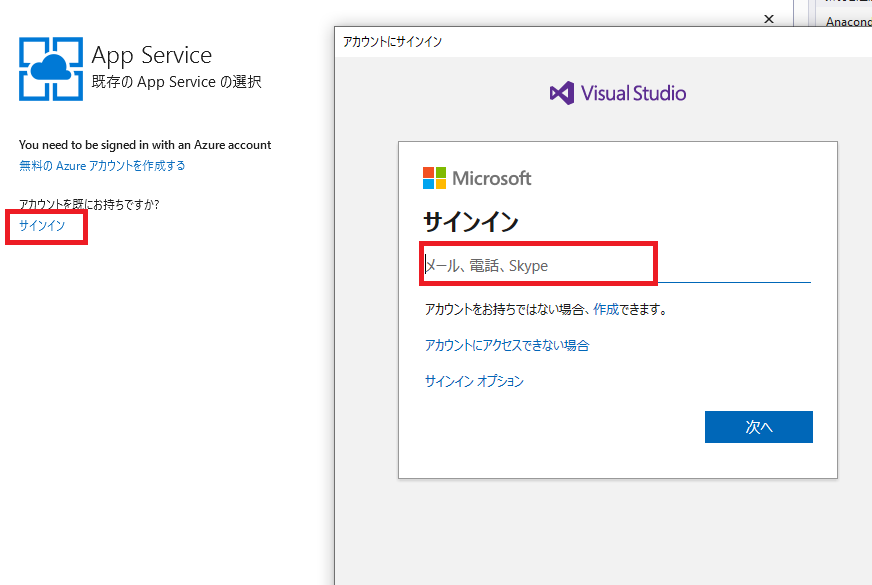Click the アカウントを既にお持ちですか? text
Viewport: 872px width, 585px height.
coord(89,204)
